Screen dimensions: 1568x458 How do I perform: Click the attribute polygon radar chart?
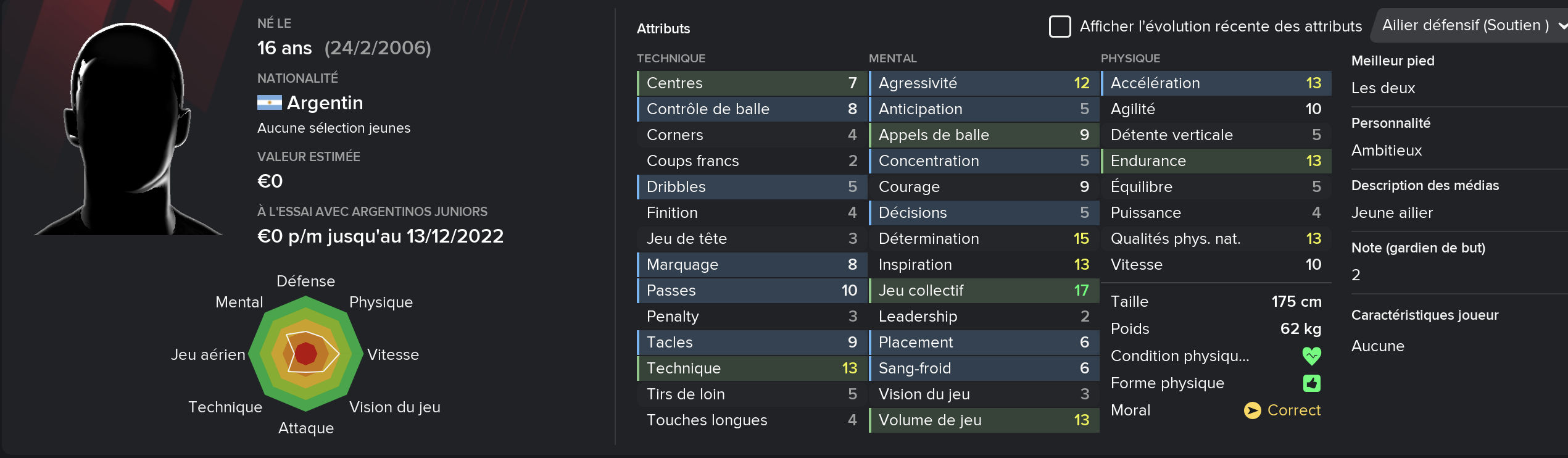306,354
